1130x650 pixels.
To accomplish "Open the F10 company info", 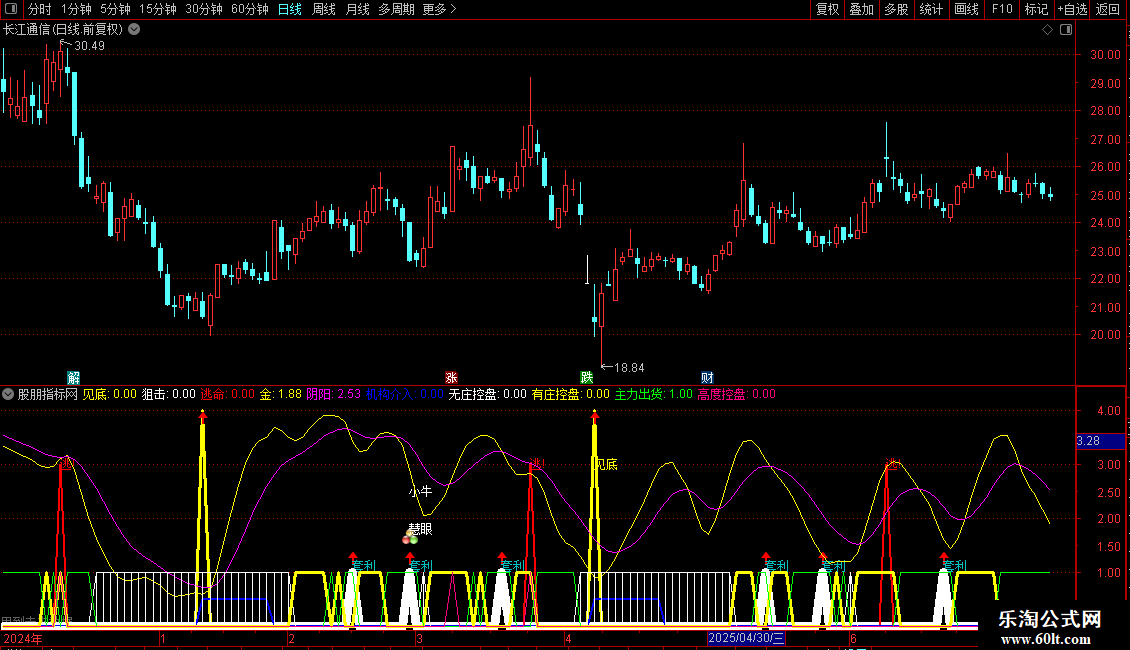I will tap(1002, 9).
